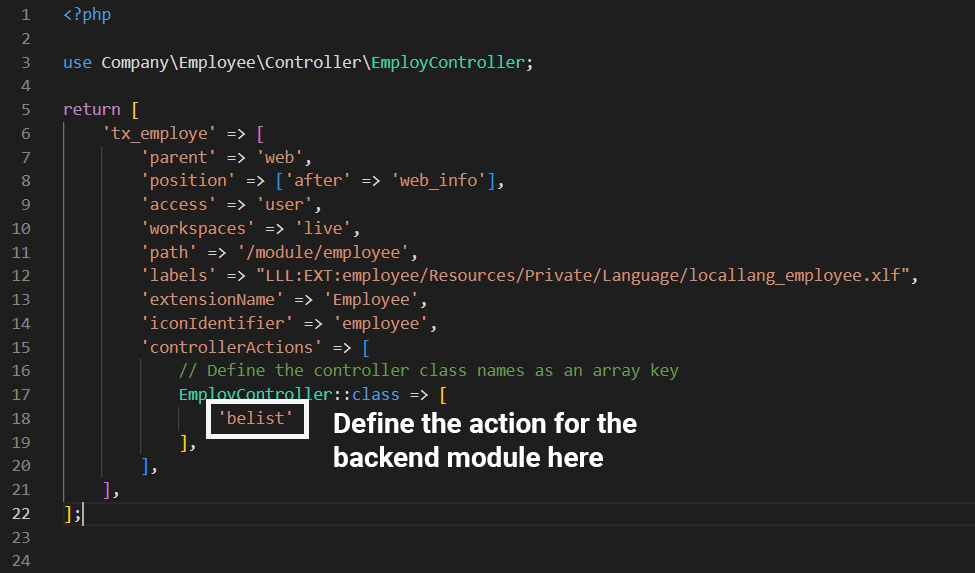Click the opening <?php tag
The width and height of the screenshot is (975, 573).
point(86,15)
